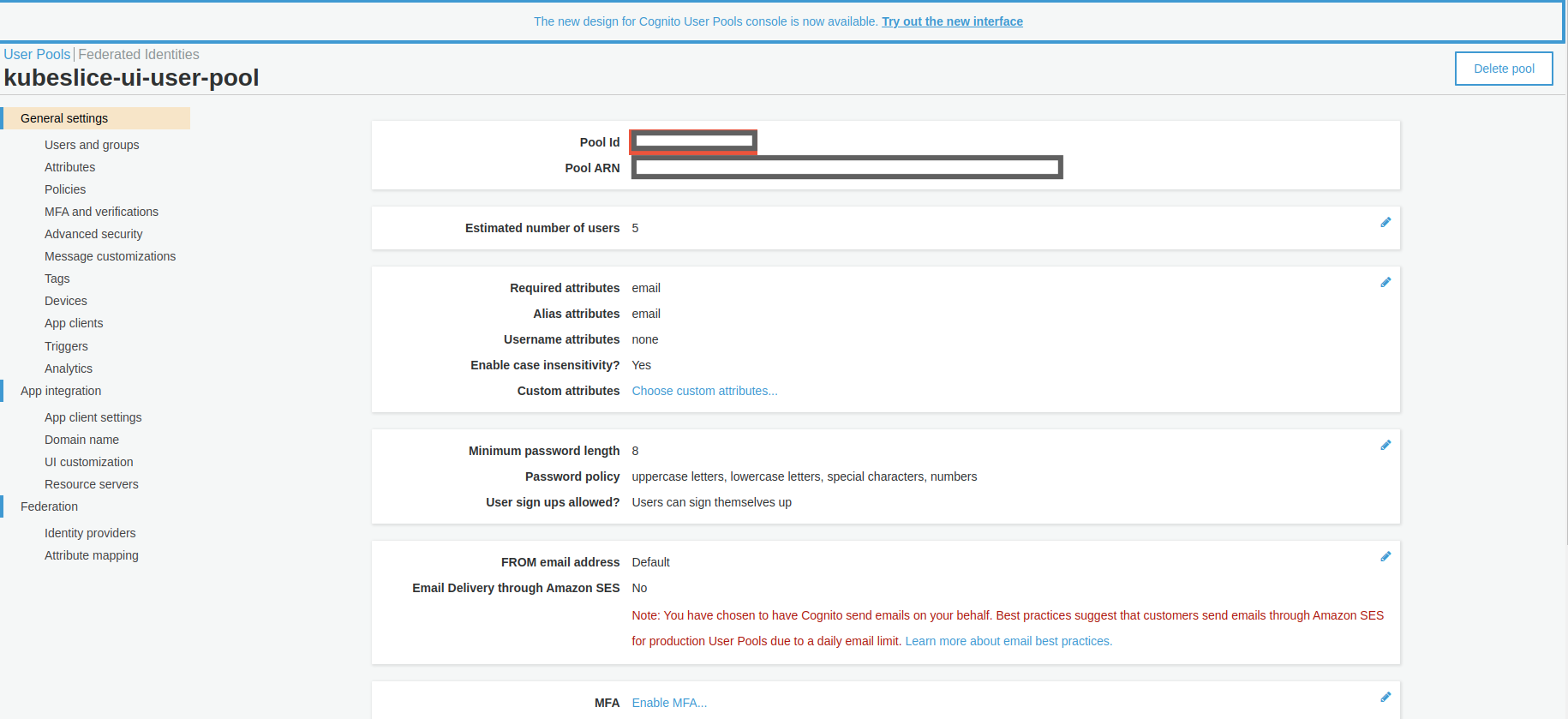
Task: Open Triggers settings
Action: [x=66, y=346]
